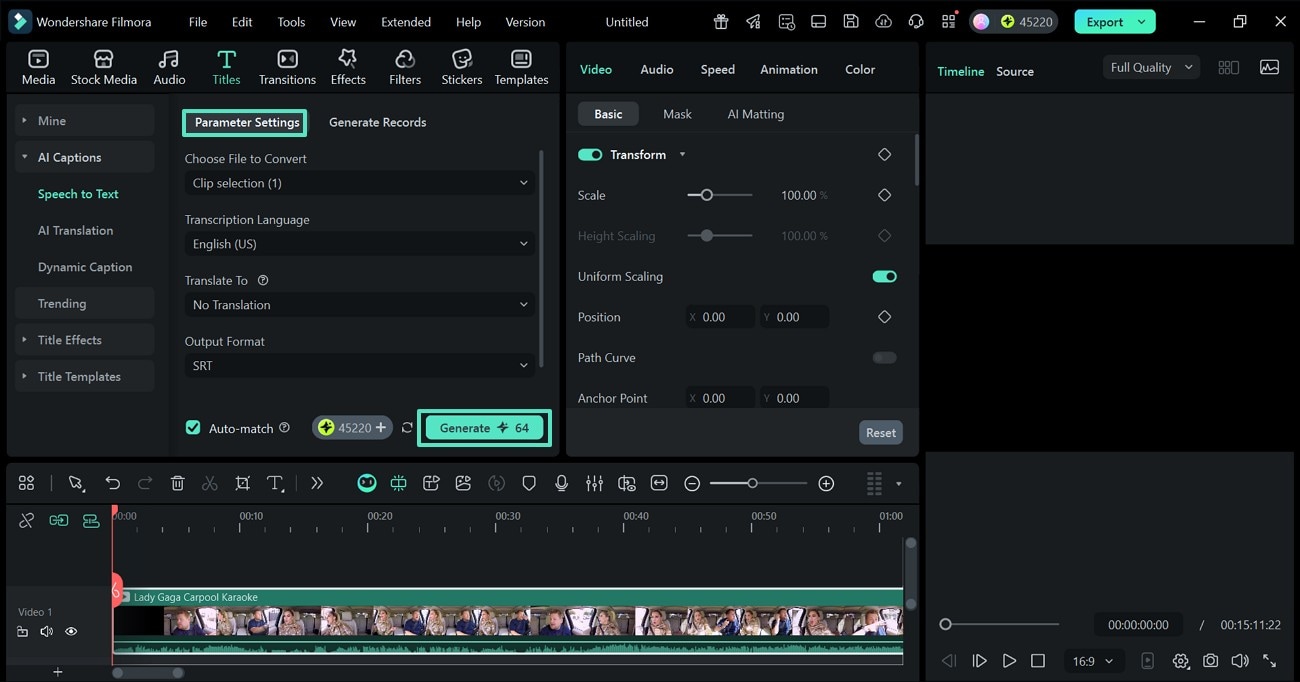This screenshot has width=1300, height=682.
Task: Disable Uniform Scaling switch
Action: pyautogui.click(x=884, y=276)
